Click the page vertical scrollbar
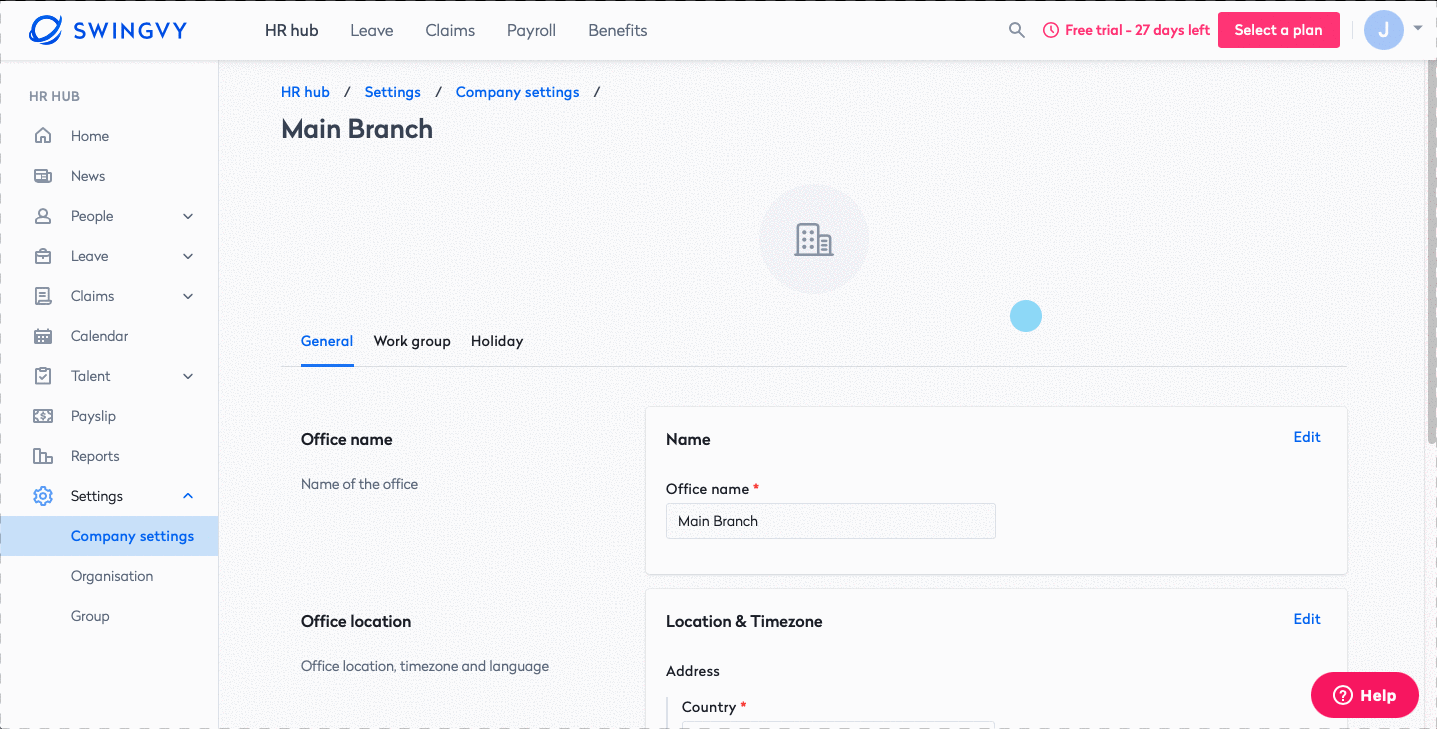 tap(1431, 250)
